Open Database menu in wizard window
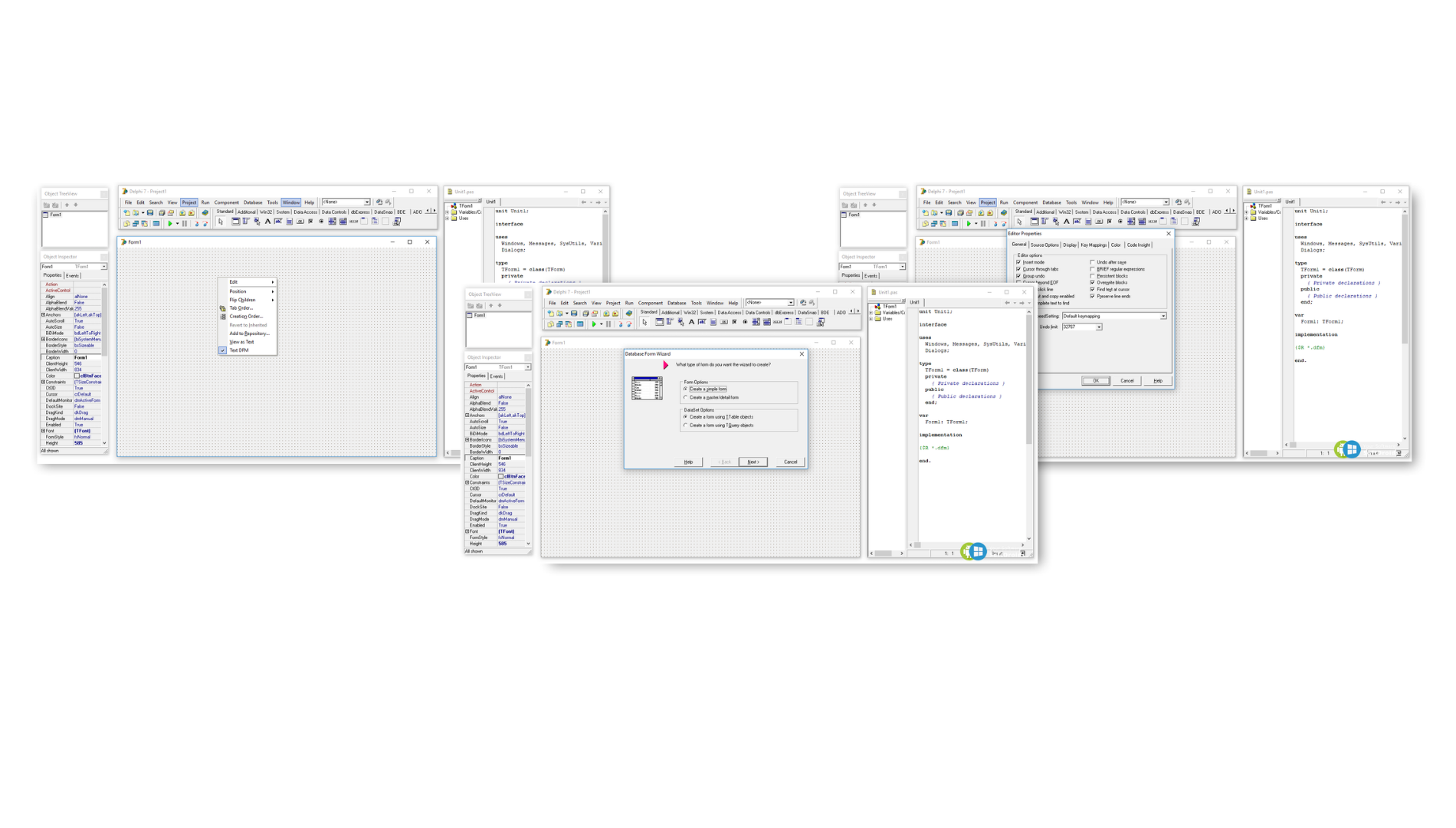This screenshot has width=1456, height=828. click(x=677, y=303)
